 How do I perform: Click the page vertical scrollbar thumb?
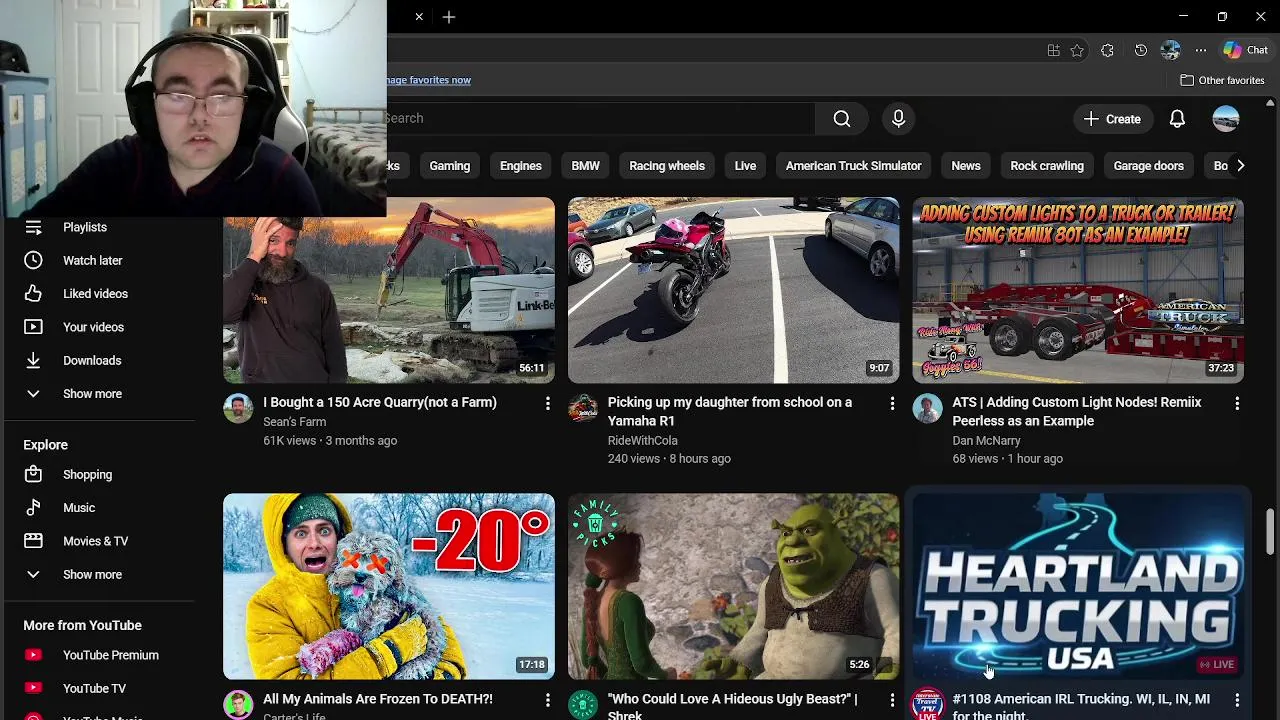click(x=1270, y=531)
